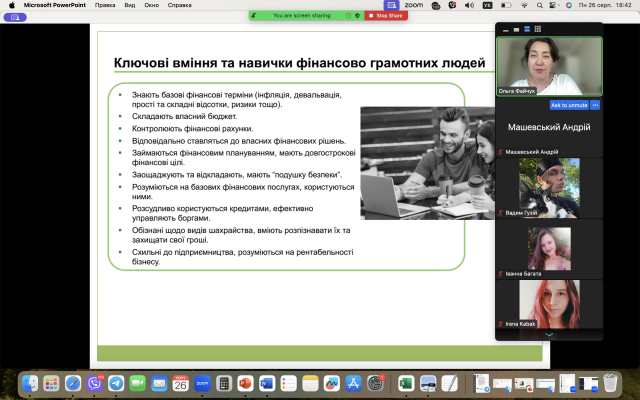Open Calendar from the Dock
Viewport: 640px width, 400px height.
pos(180,384)
